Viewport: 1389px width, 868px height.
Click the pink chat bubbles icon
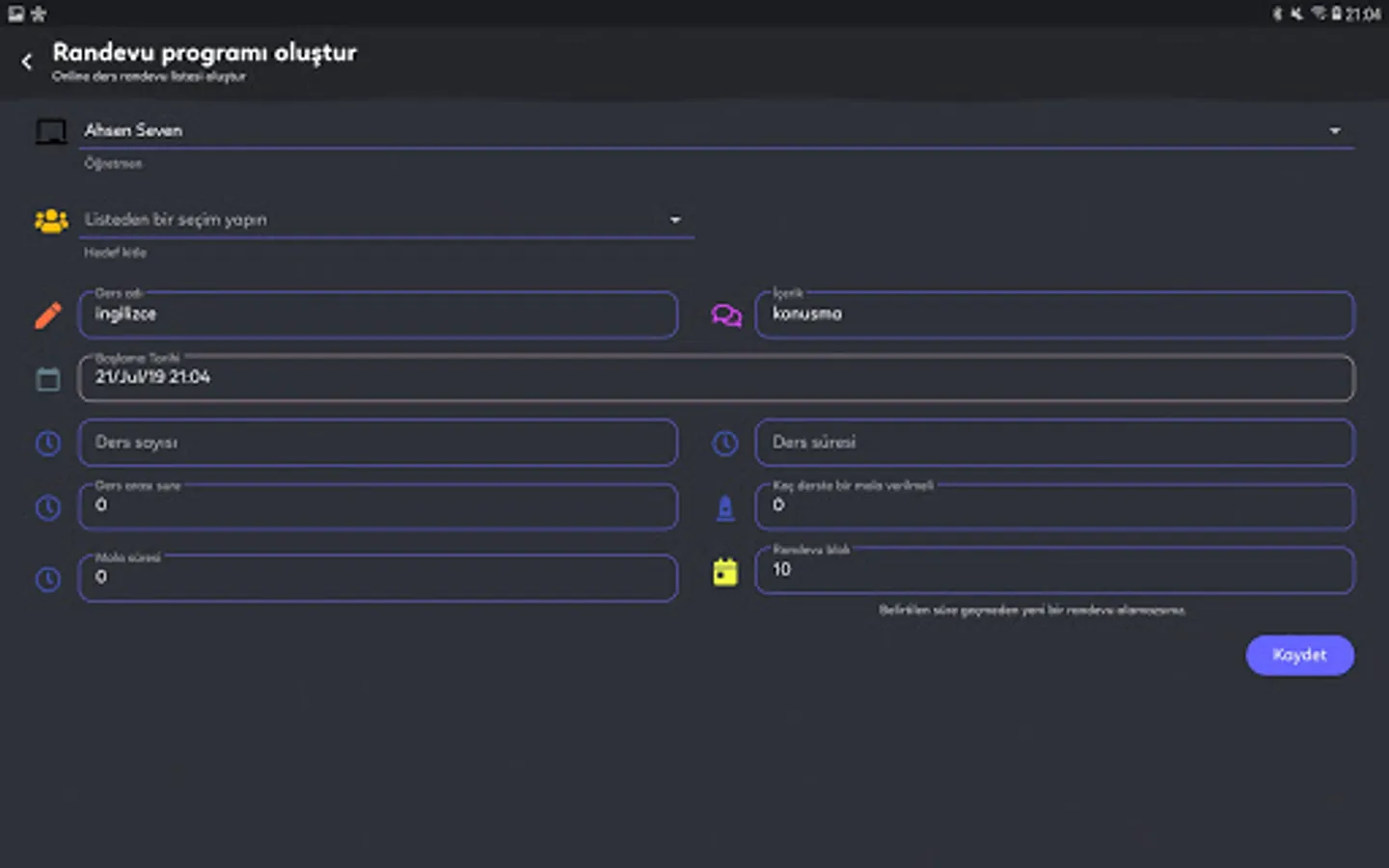coord(726,315)
